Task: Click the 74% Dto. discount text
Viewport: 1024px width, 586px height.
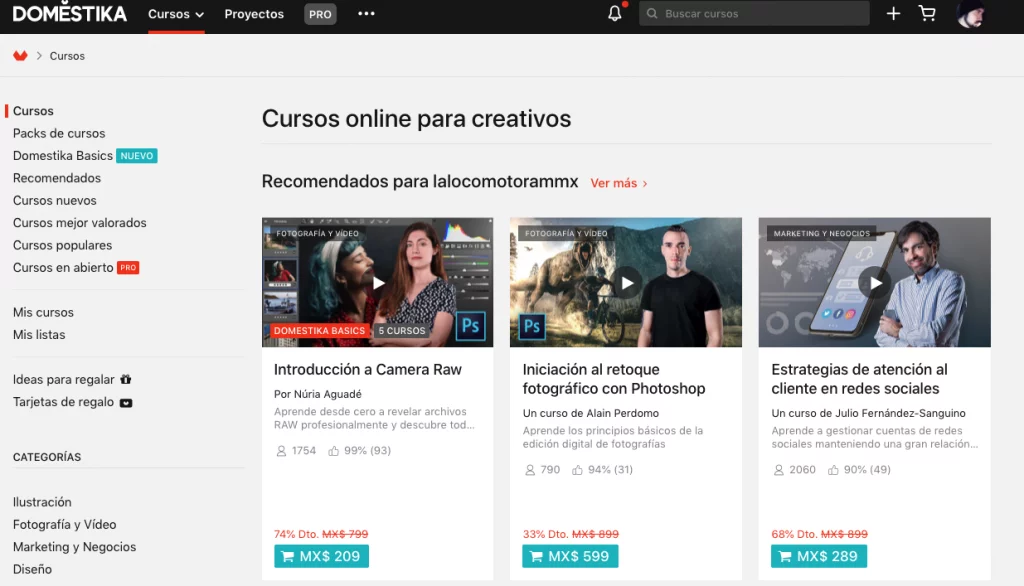Action: 296,534
